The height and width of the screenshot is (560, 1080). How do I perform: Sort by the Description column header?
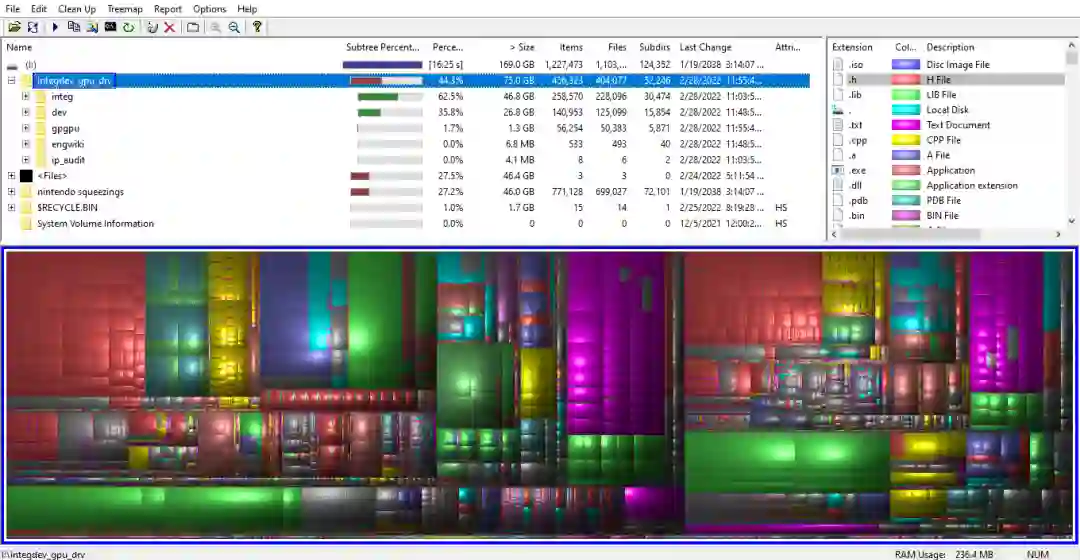pyautogui.click(x=950, y=48)
